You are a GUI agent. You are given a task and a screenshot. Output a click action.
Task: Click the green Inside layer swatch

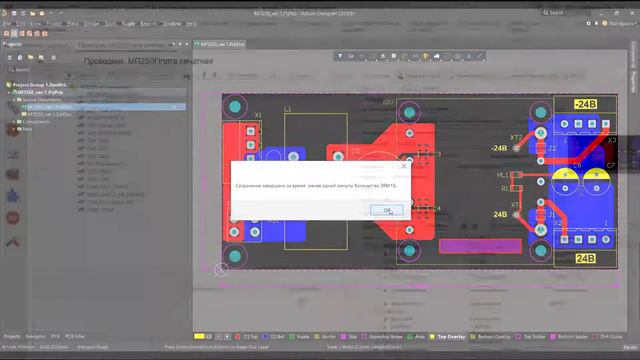click(292, 337)
